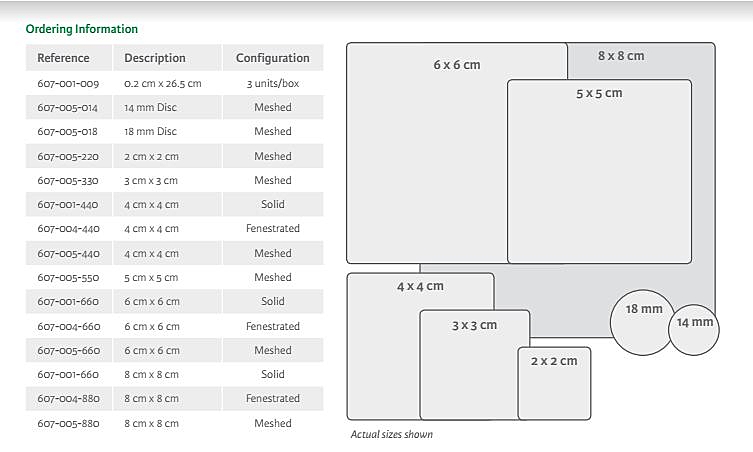Click reference 607-005-880 at table bottom
The height and width of the screenshot is (452, 753).
[x=68, y=423]
